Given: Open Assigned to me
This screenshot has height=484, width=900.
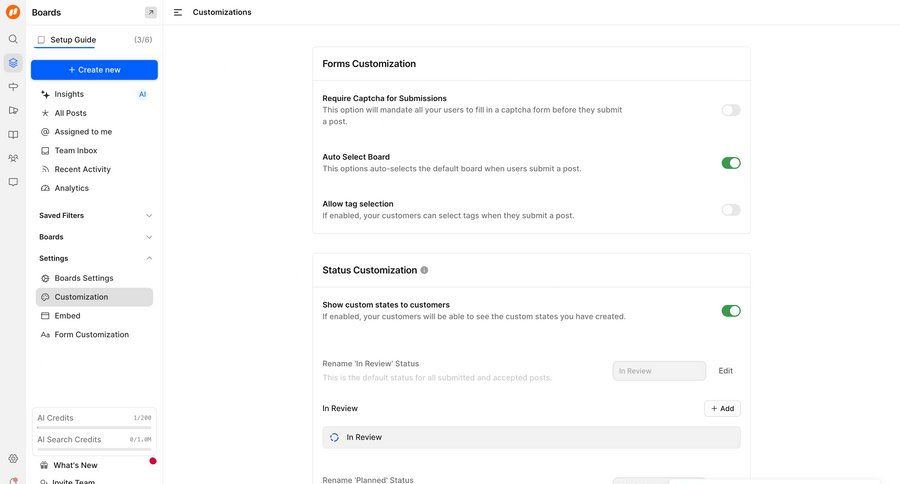Looking at the screenshot, I should [x=94, y=131].
